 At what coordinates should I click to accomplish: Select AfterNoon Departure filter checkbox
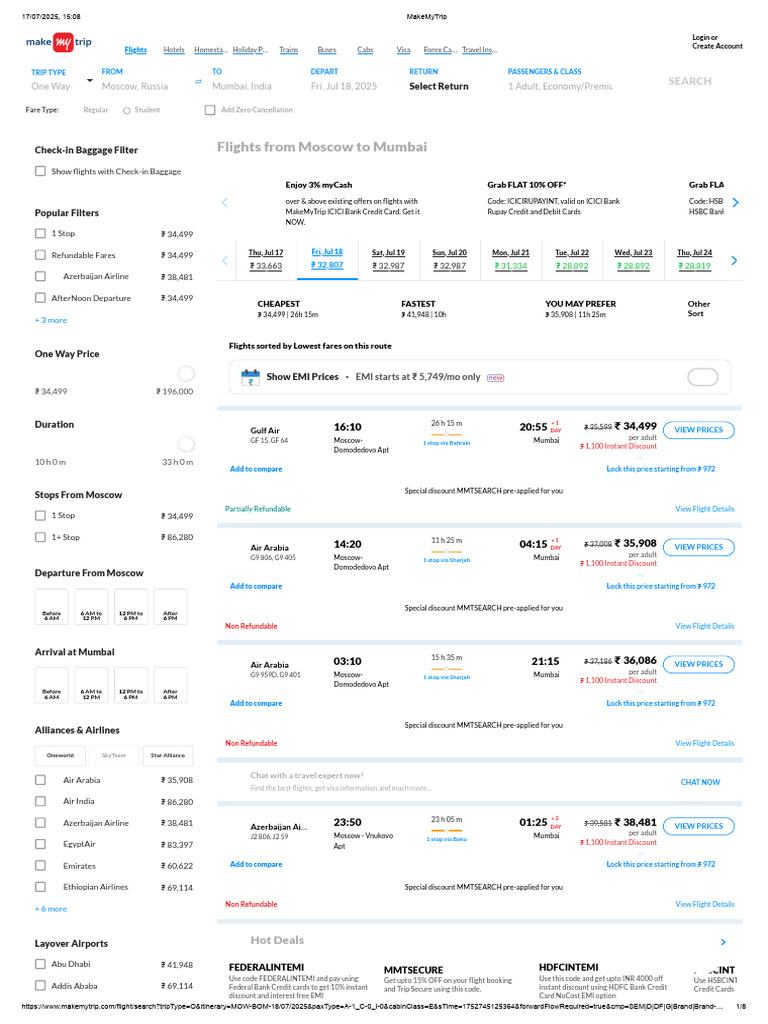click(40, 298)
